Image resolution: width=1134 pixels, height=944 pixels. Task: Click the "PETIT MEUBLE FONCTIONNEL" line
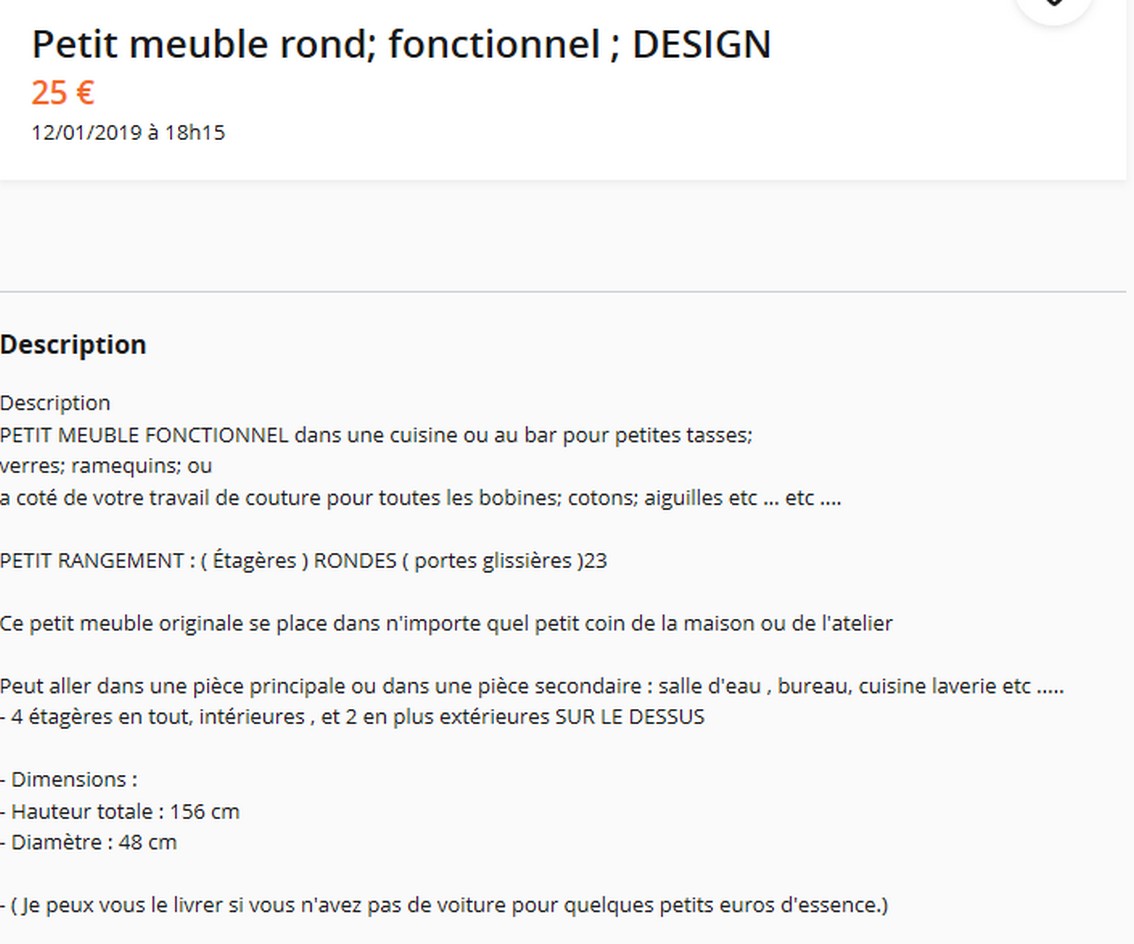click(x=376, y=435)
